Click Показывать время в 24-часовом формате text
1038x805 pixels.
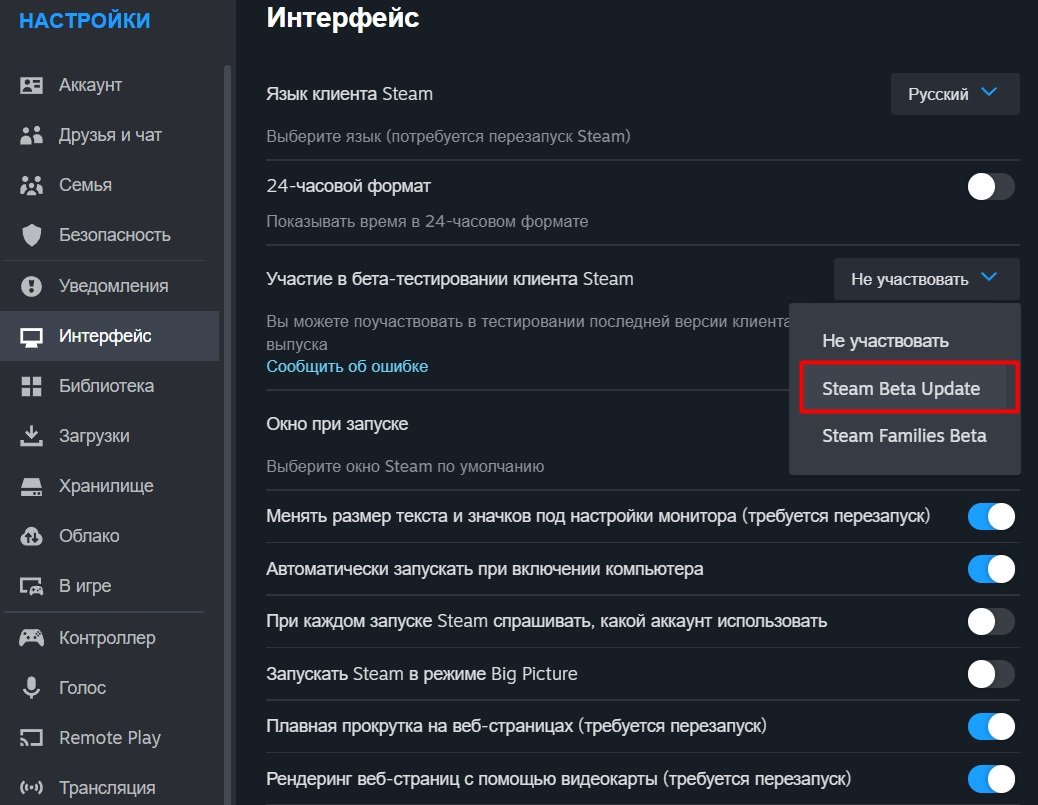[427, 221]
